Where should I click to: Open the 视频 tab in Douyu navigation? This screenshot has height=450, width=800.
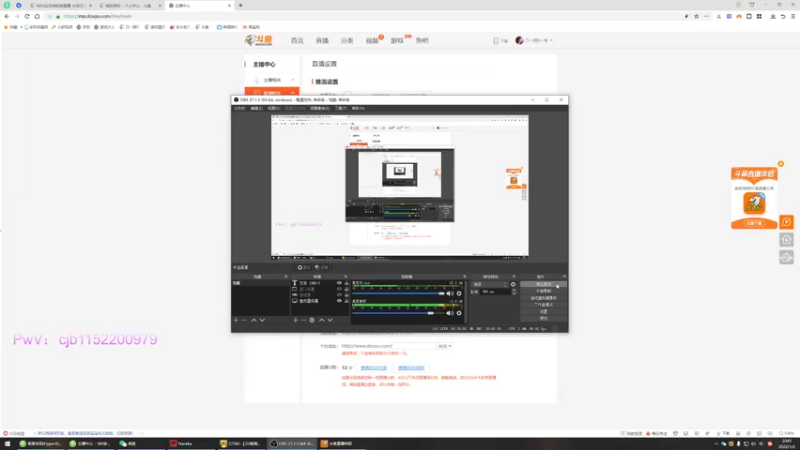click(372, 41)
